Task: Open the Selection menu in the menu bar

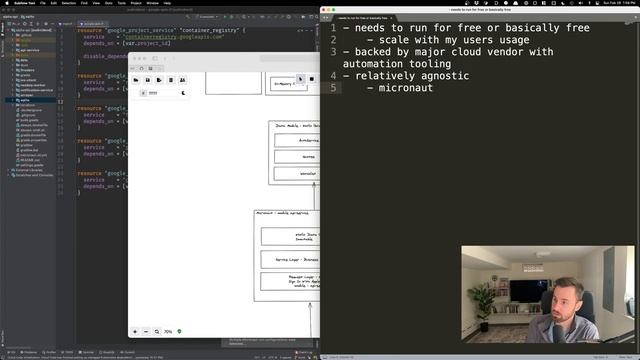Action: (69, 3)
